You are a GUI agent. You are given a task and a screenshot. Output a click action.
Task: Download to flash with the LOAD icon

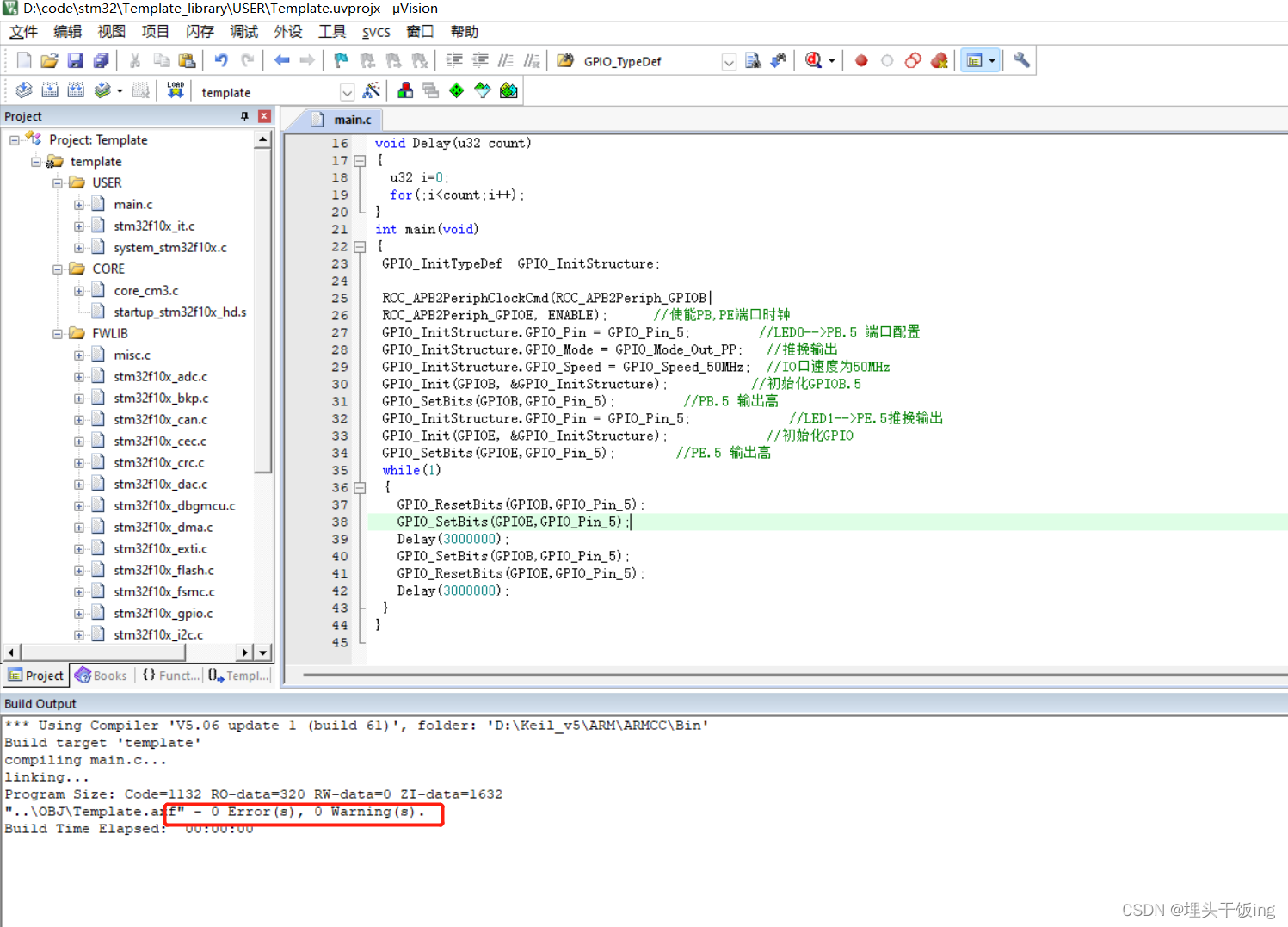coord(176,90)
